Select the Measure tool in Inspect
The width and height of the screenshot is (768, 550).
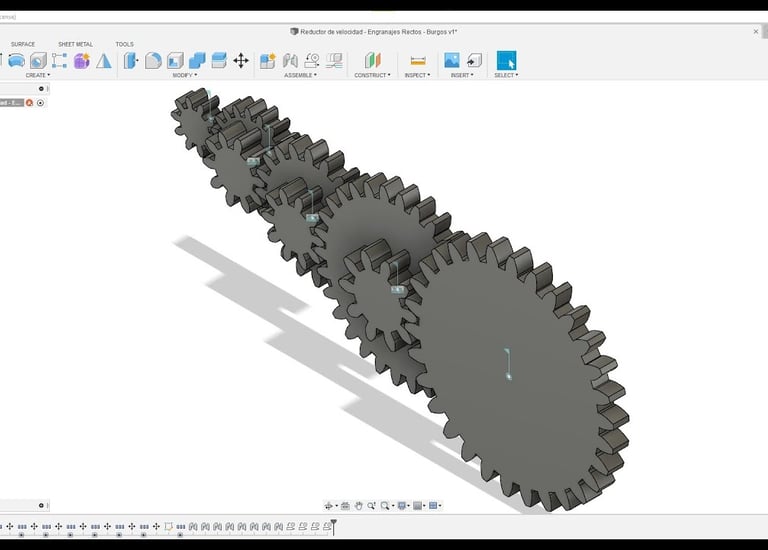coord(417,61)
